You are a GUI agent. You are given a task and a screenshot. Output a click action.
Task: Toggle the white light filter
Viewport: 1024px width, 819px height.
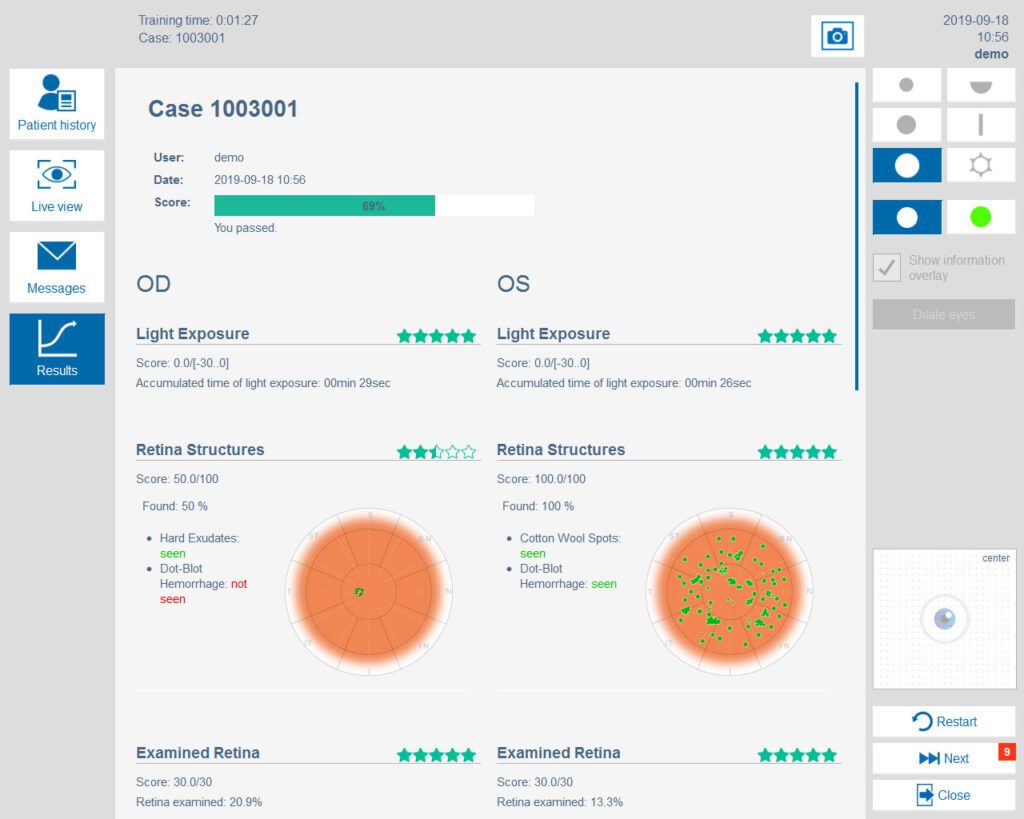click(x=906, y=216)
